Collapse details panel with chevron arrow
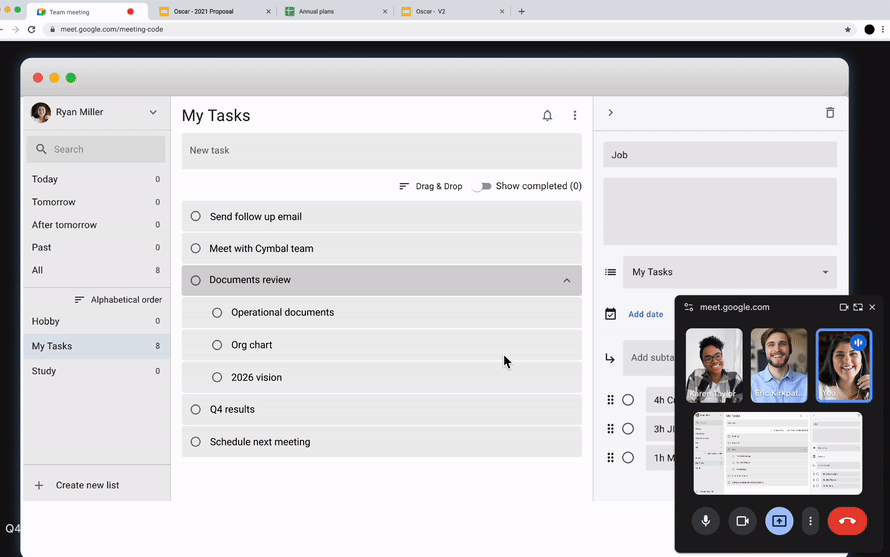Viewport: 890px width, 557px height. point(611,113)
